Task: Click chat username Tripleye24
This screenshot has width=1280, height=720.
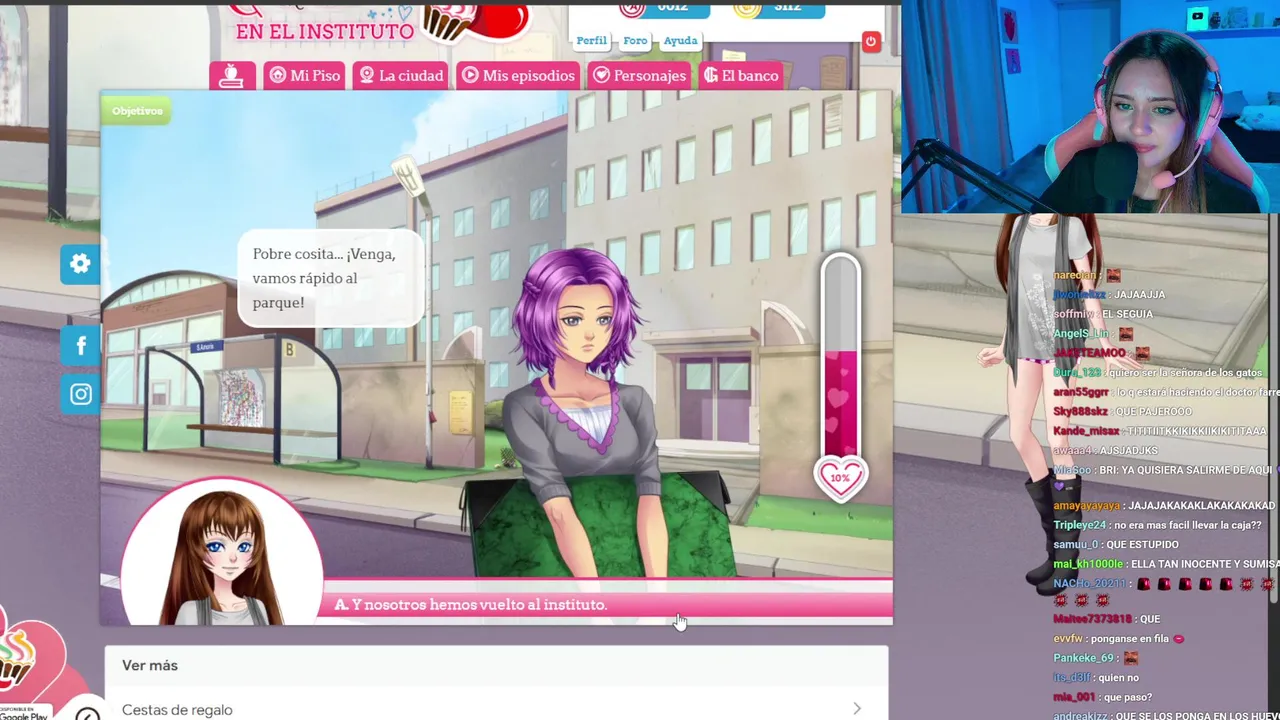Action: [x=1079, y=525]
